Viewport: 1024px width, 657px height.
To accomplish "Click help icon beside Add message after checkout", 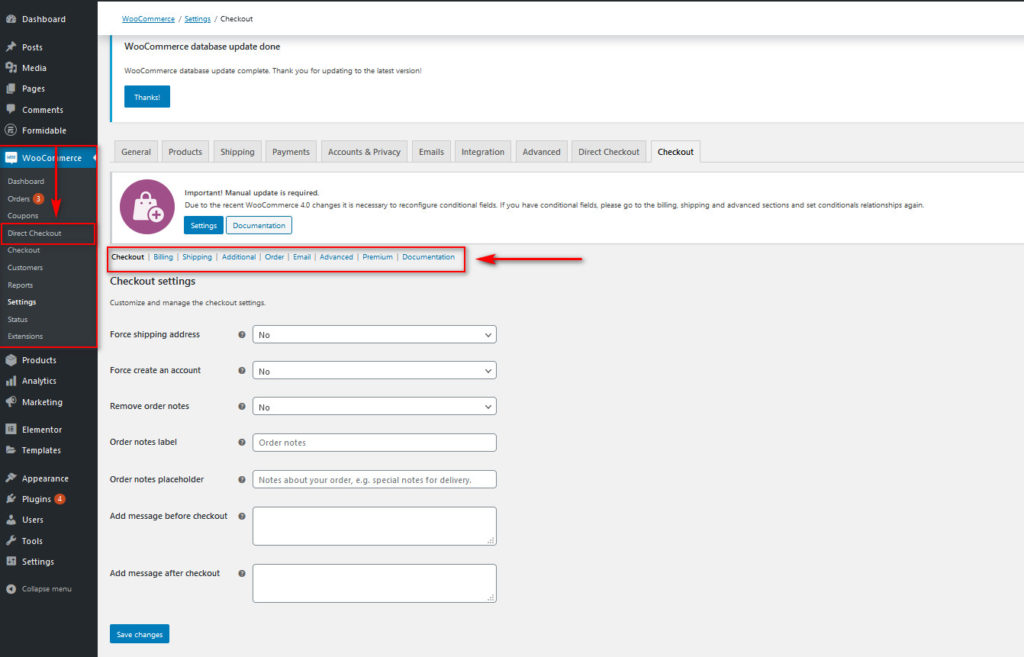I will pyautogui.click(x=242, y=573).
